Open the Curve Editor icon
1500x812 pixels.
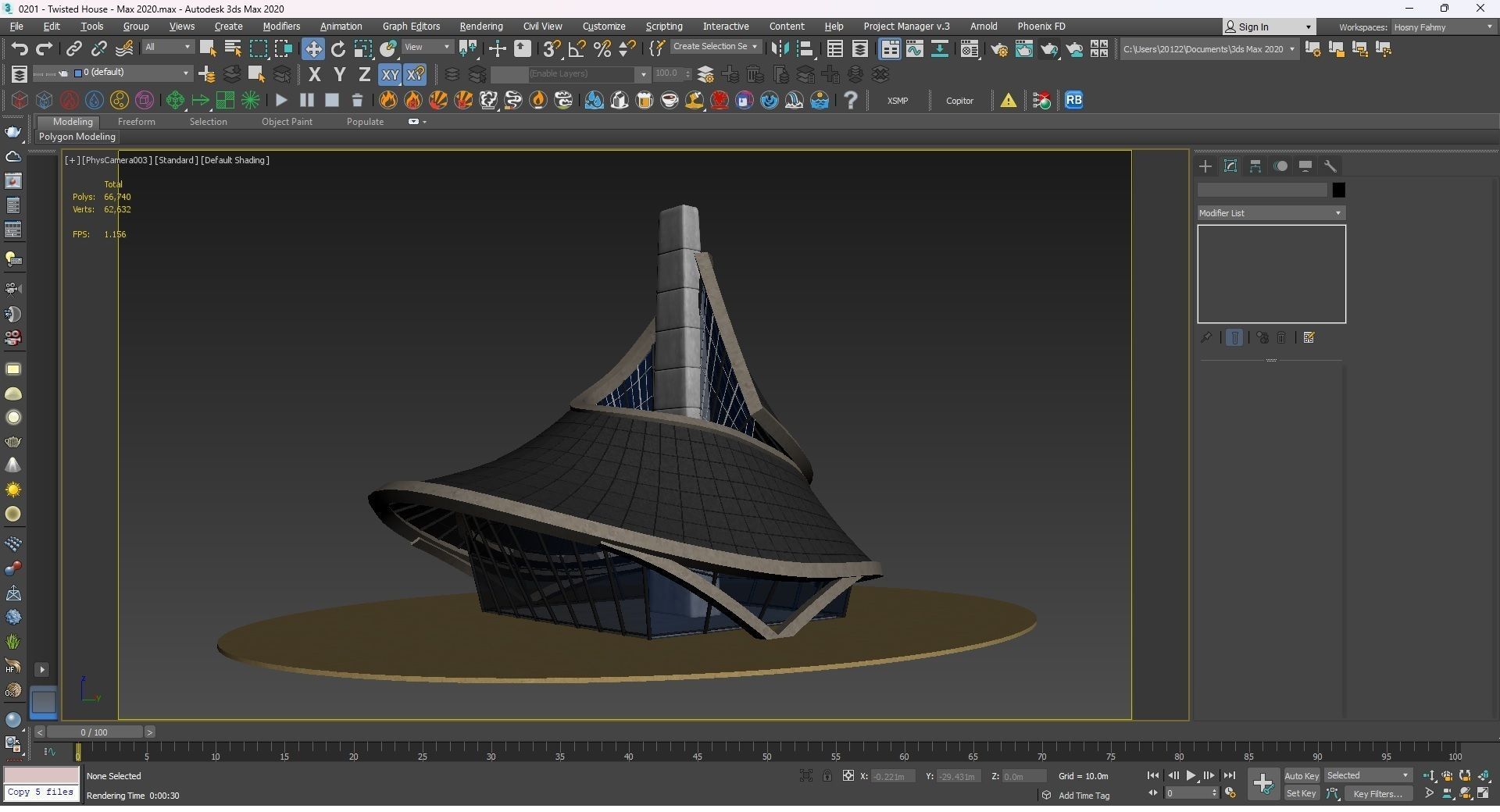pyautogui.click(x=914, y=48)
